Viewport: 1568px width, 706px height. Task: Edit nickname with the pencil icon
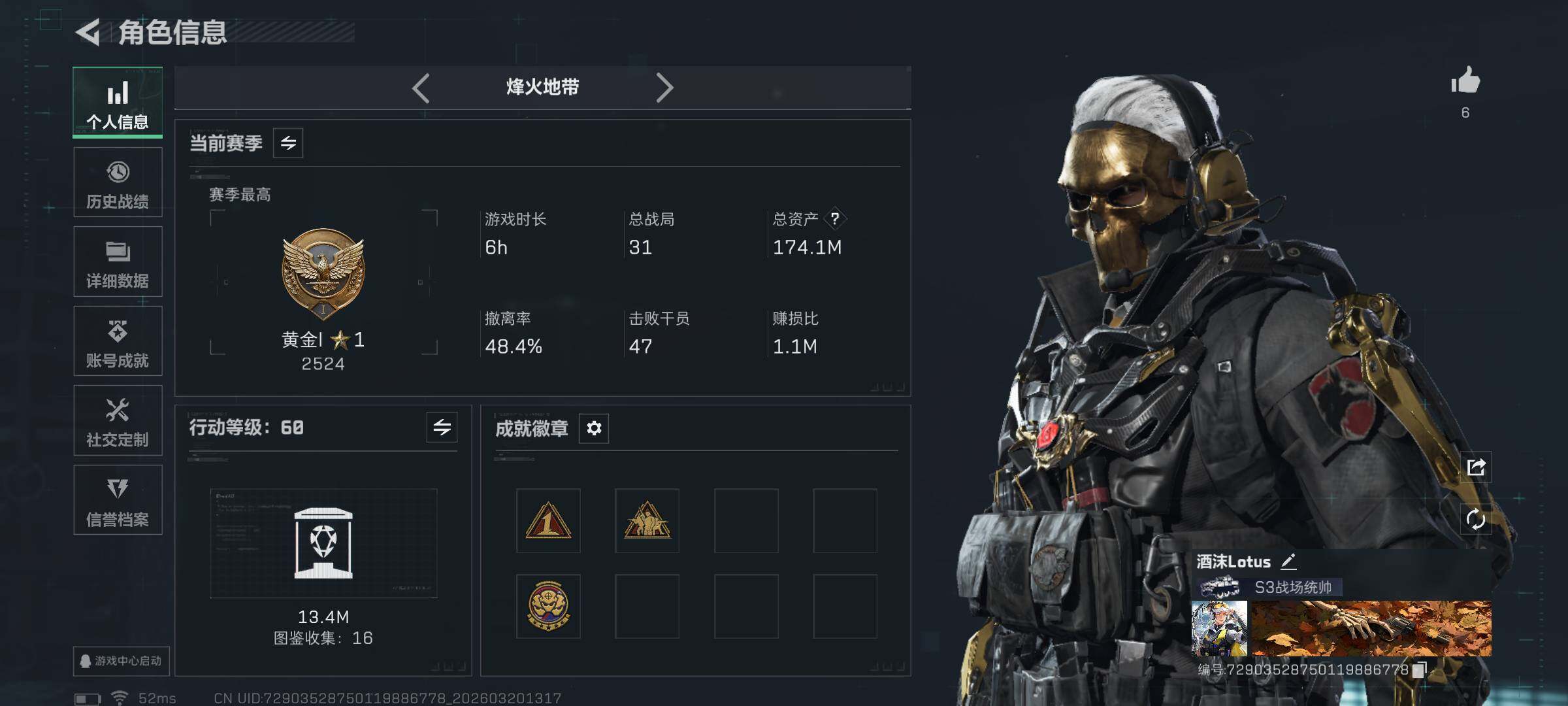[1288, 562]
